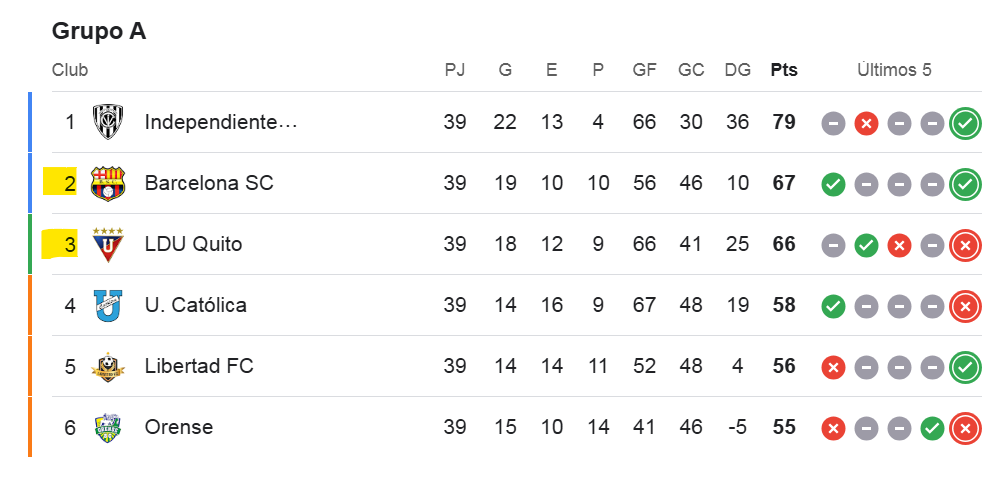Open the LDU Quito team name

coord(193,245)
